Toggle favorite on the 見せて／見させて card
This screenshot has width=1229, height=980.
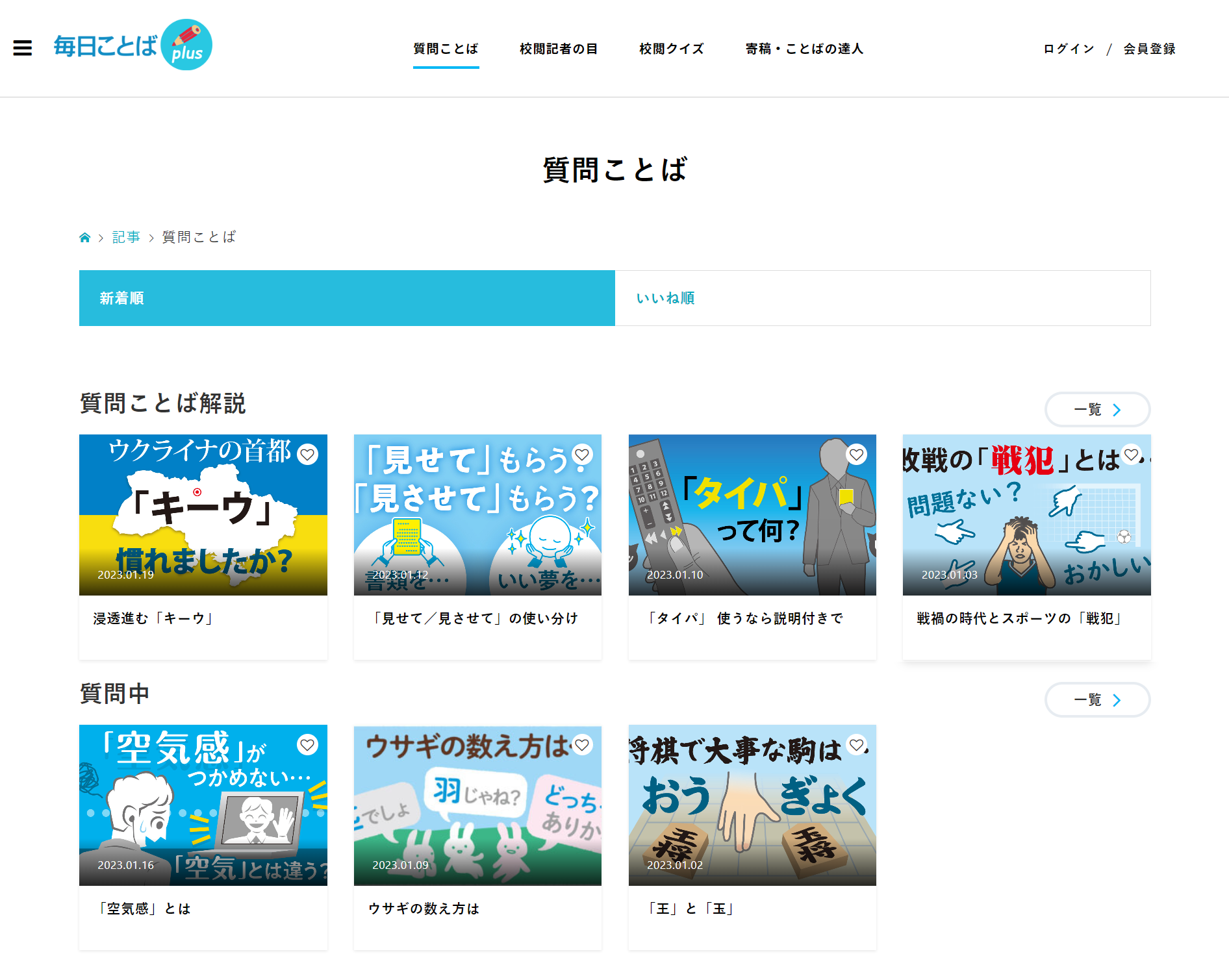(x=582, y=455)
